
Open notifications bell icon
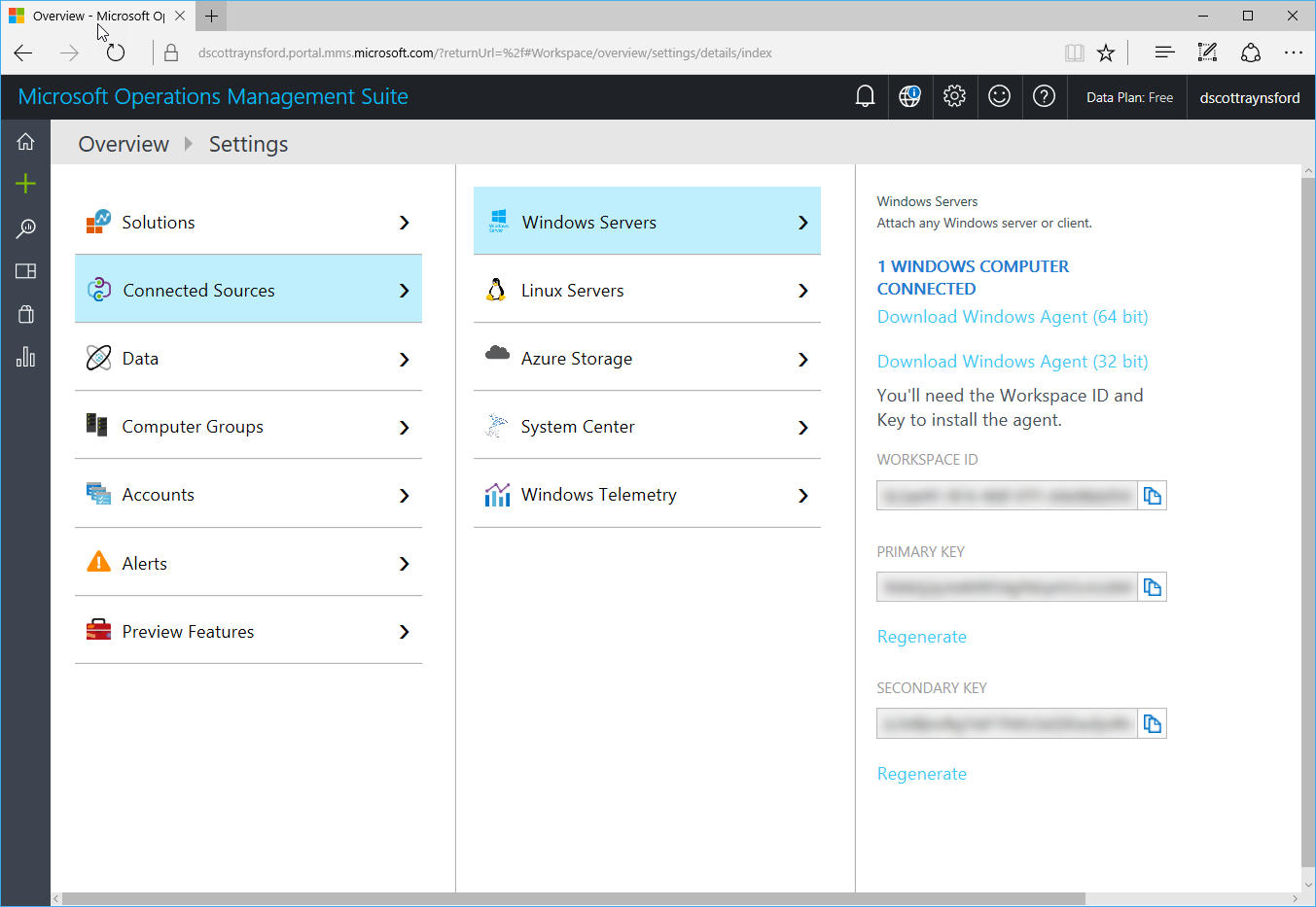click(x=865, y=96)
